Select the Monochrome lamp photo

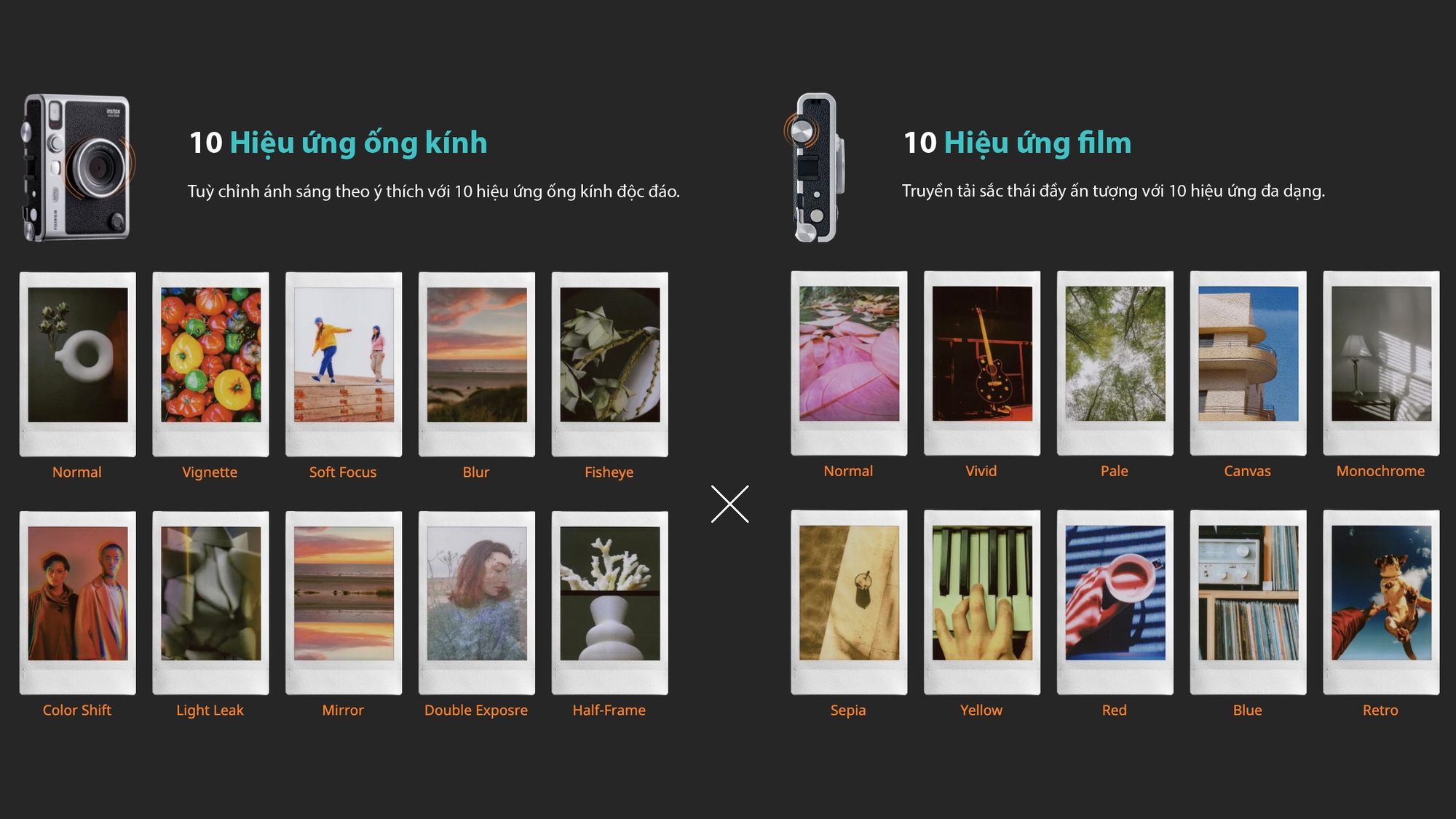(1381, 363)
